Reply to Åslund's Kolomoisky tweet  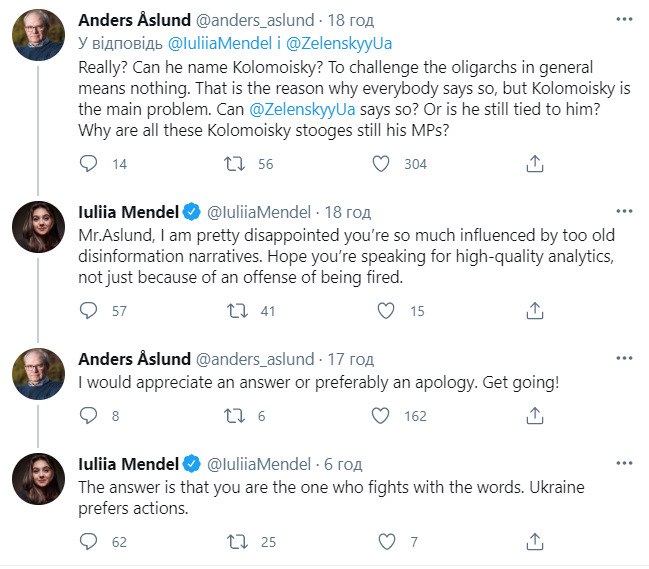click(x=89, y=164)
